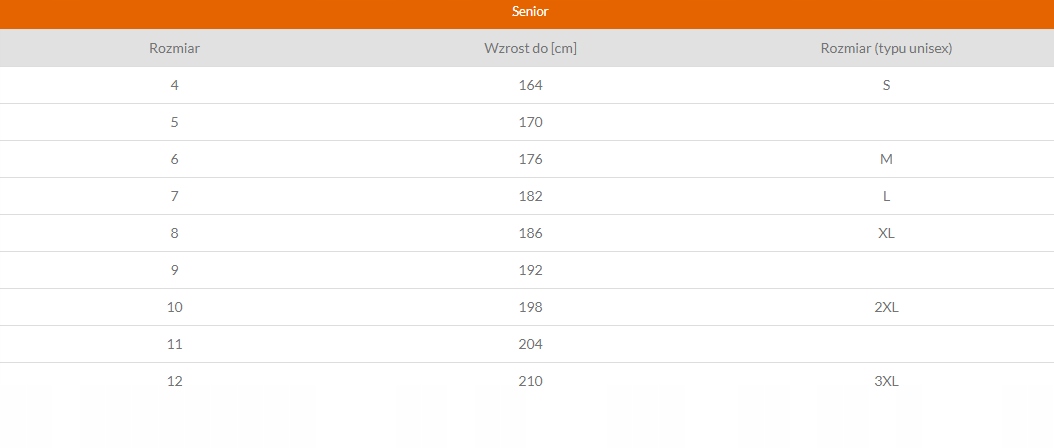Click the 186 height value

pos(530,233)
